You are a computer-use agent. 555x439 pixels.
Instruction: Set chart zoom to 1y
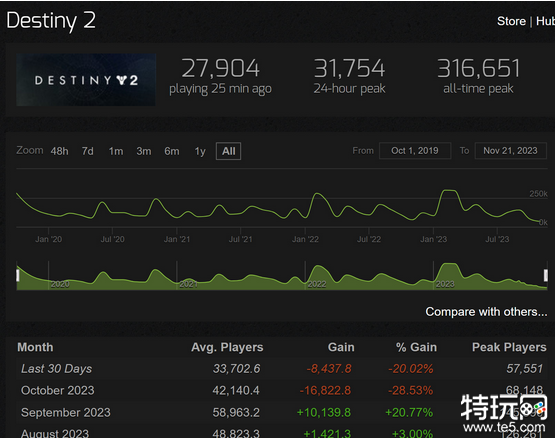200,152
